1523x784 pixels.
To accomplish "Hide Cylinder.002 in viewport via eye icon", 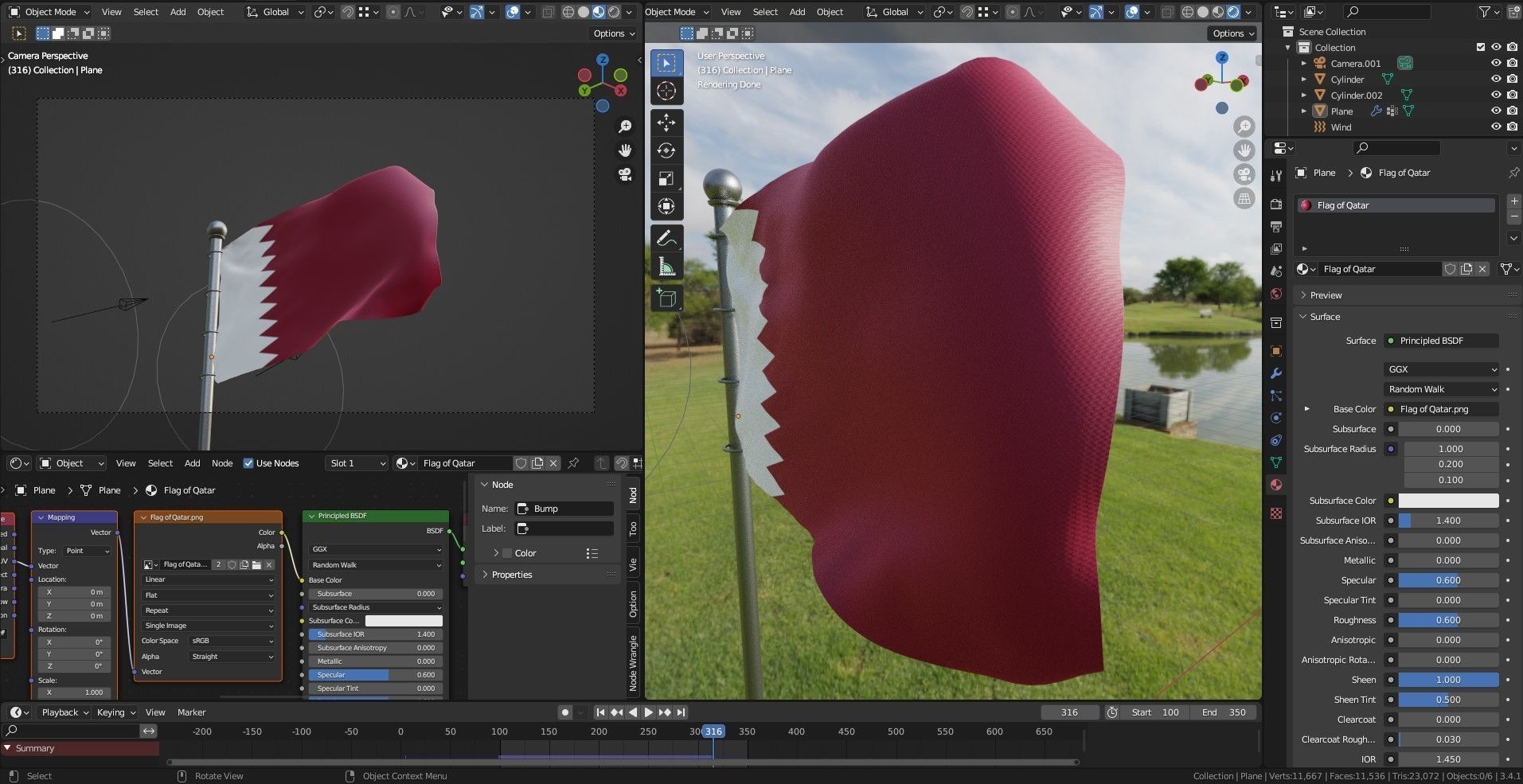I will (1496, 96).
